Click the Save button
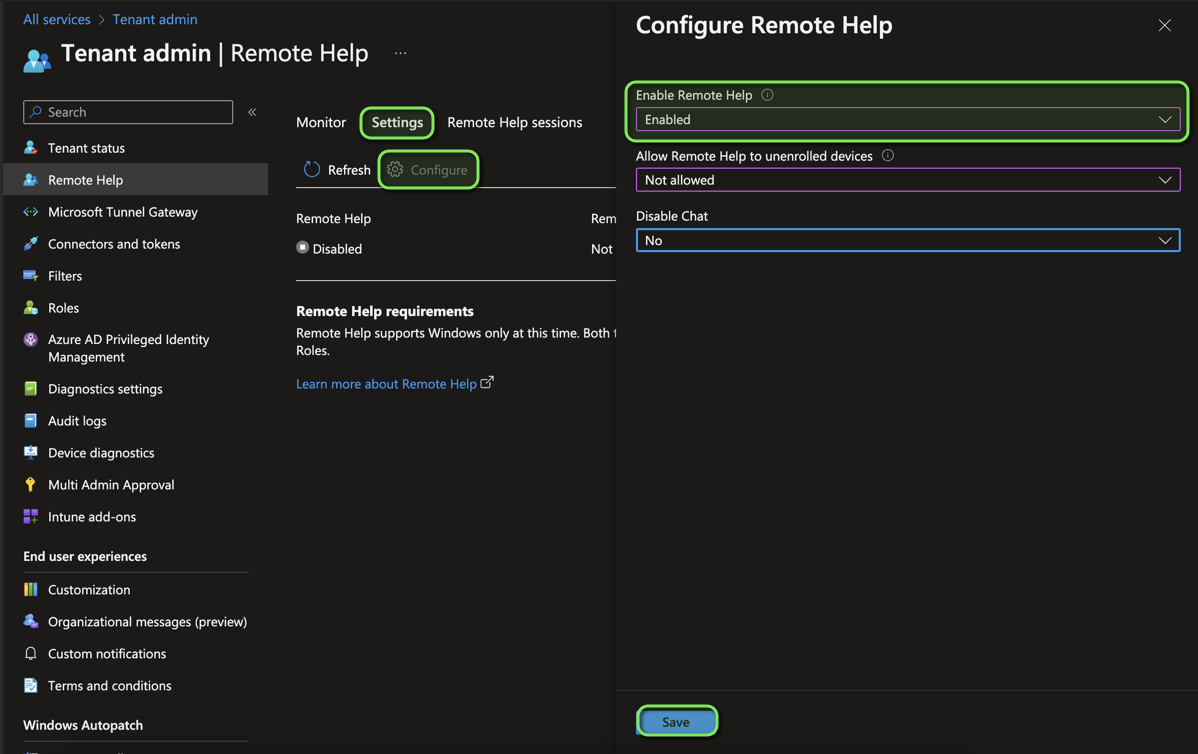 pos(676,721)
